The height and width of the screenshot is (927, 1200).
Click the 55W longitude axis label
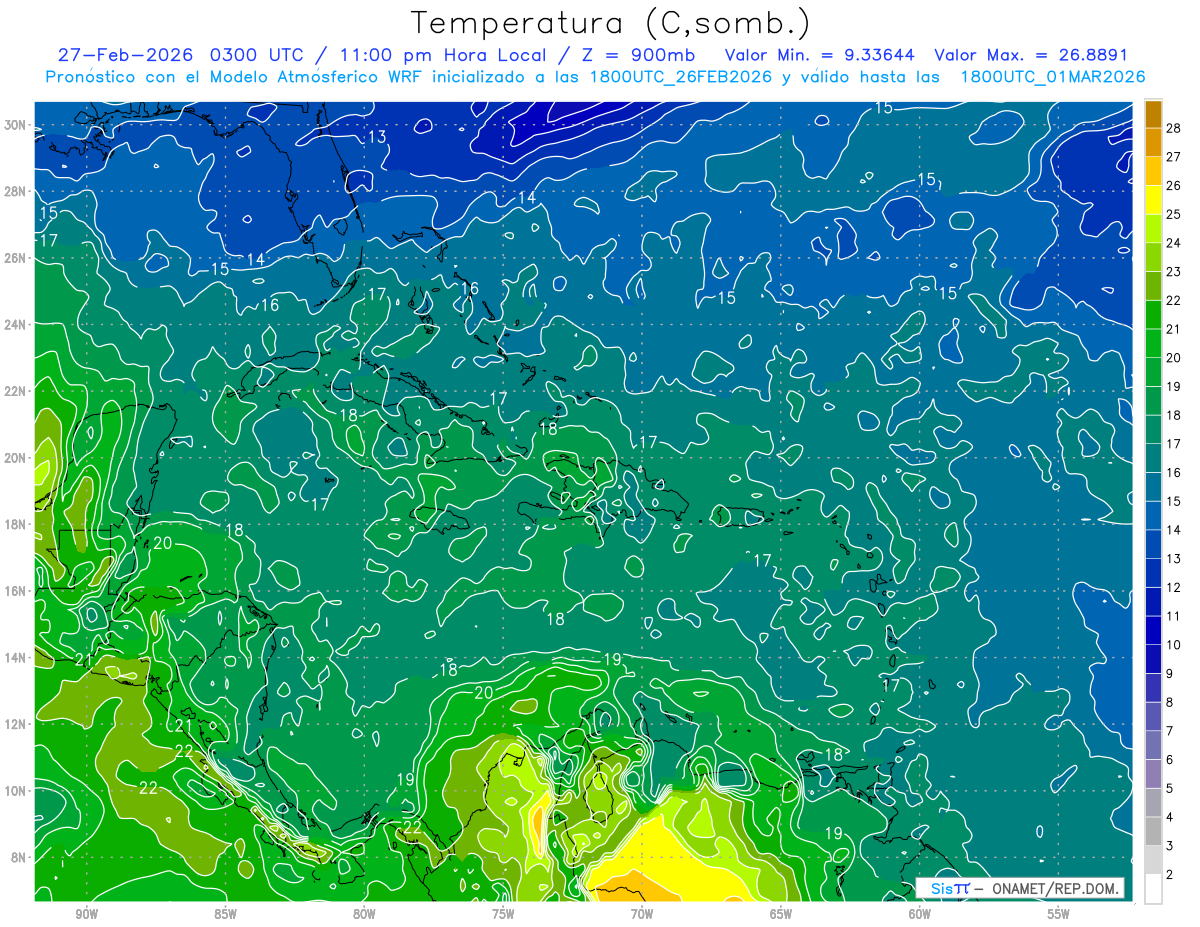1059,913
